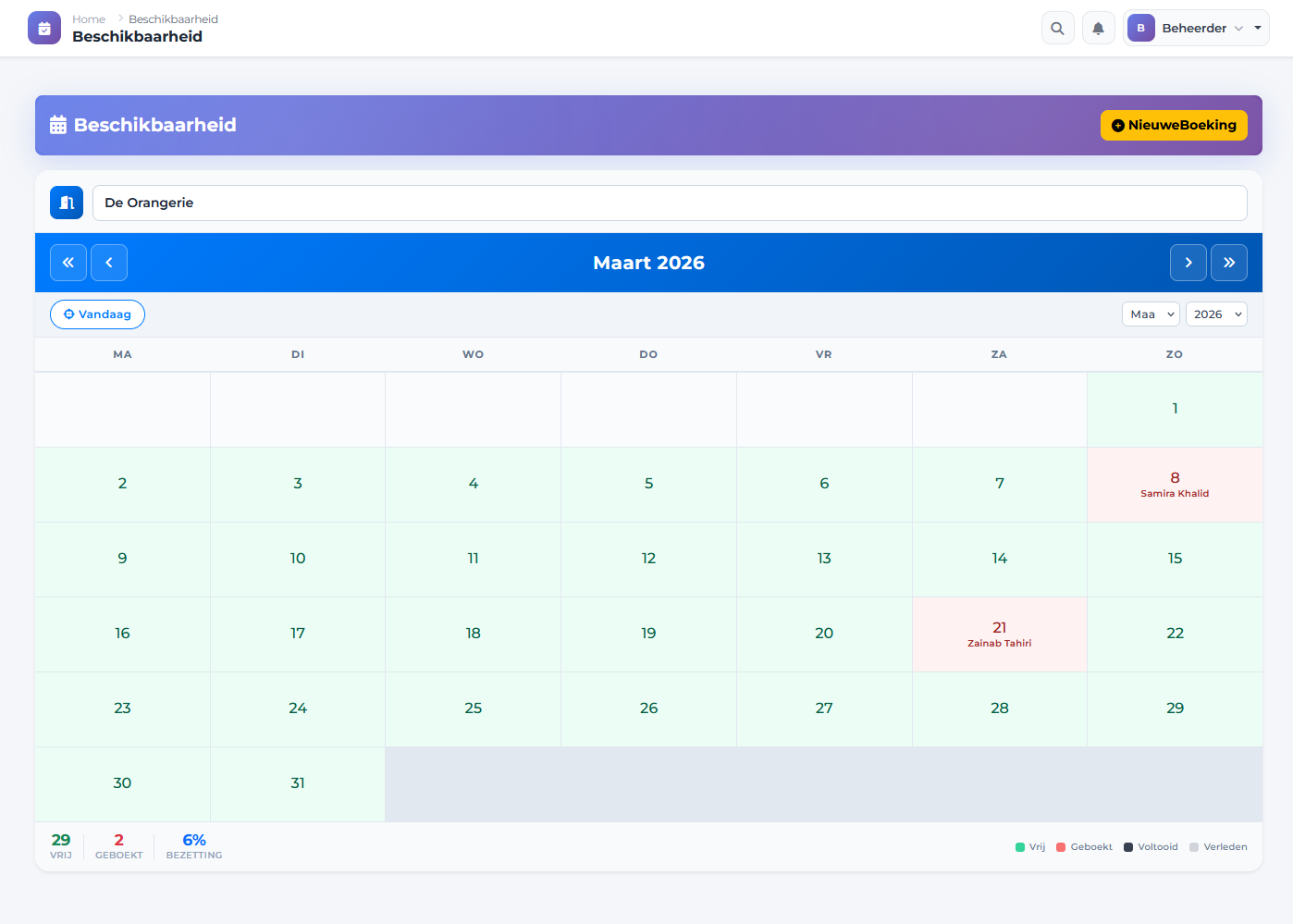Screen dimensions: 1293x924
Task: Open the year dropdown showing 2026
Action: (1216, 314)
